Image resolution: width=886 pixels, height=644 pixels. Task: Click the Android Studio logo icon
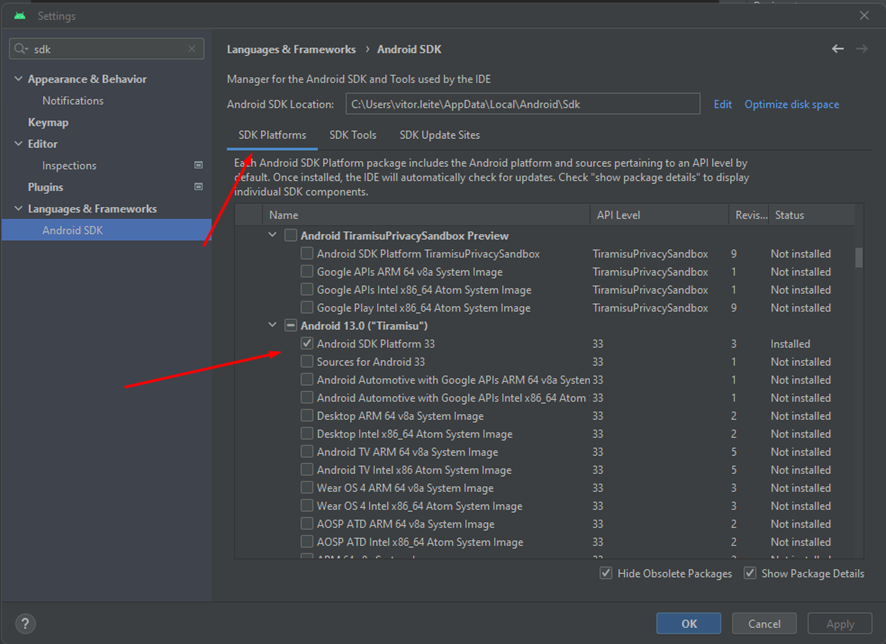tap(20, 16)
